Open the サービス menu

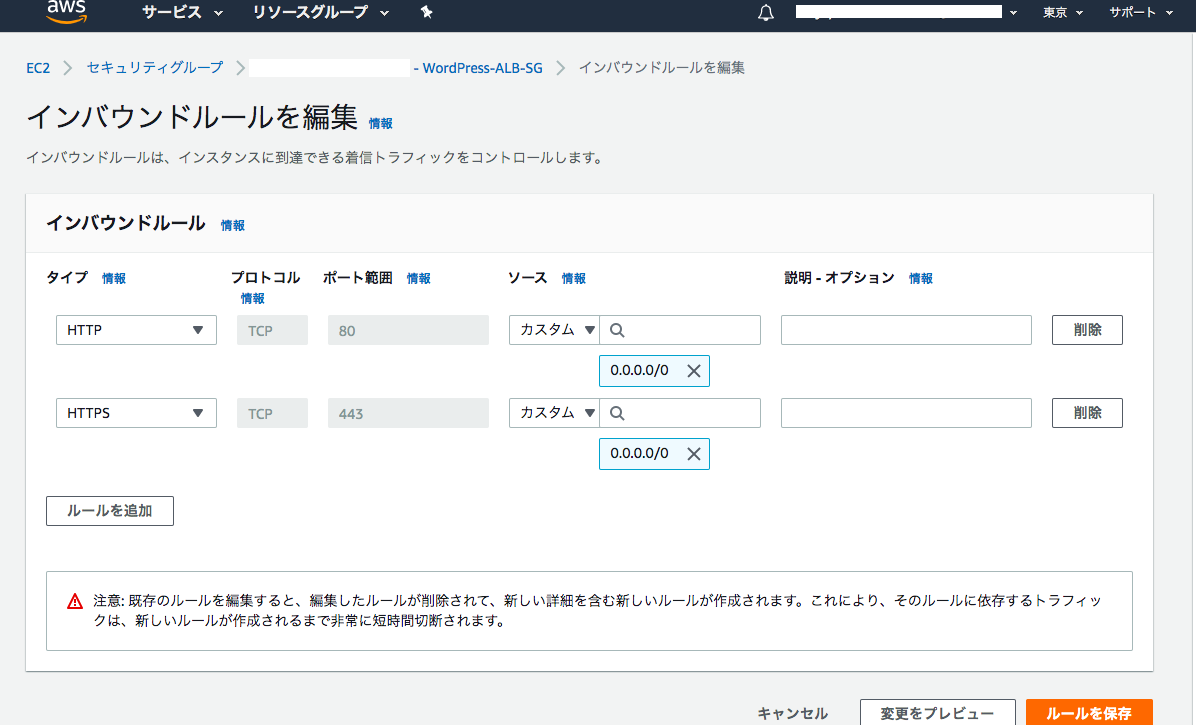point(182,12)
